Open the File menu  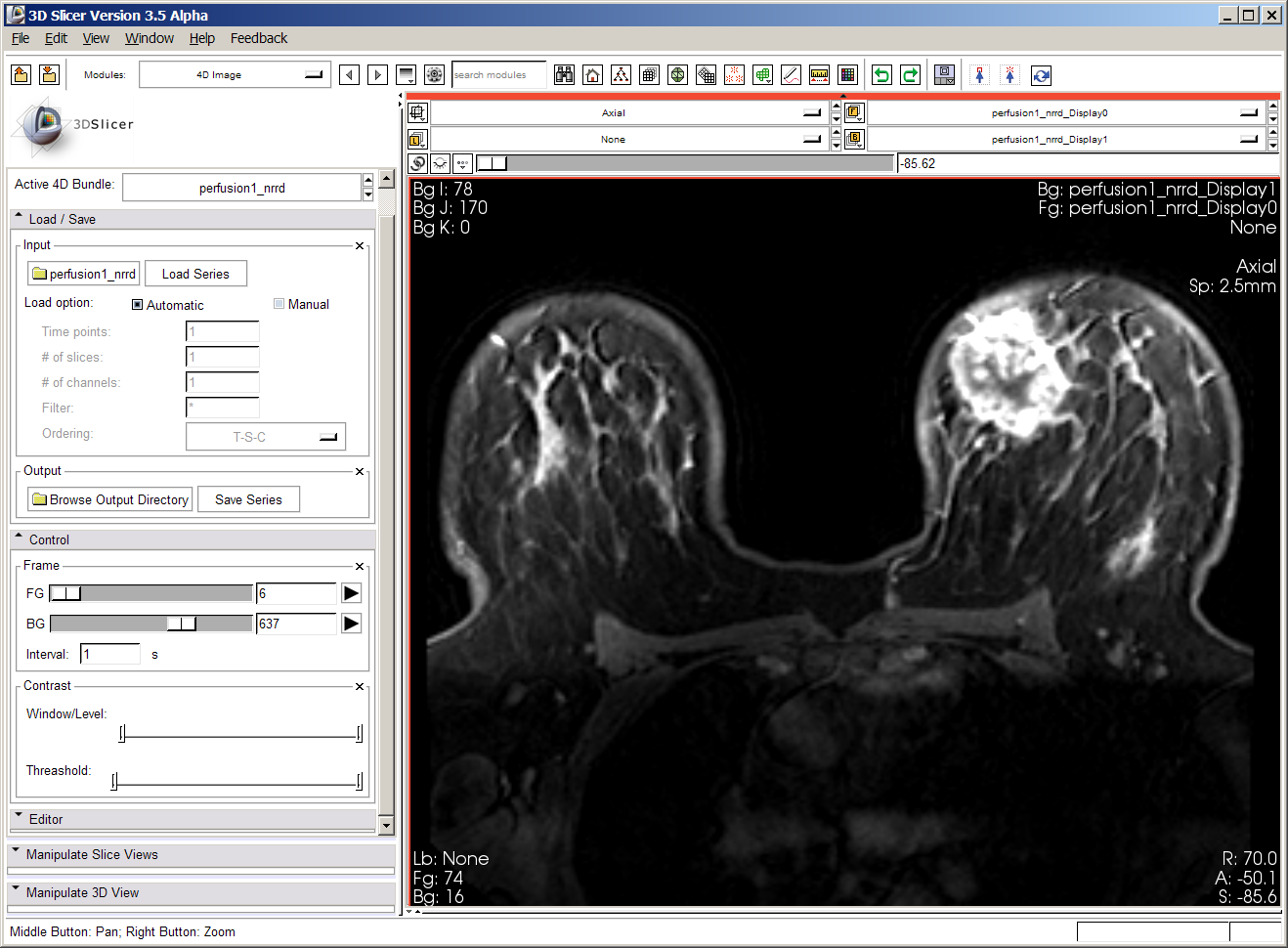coord(20,38)
